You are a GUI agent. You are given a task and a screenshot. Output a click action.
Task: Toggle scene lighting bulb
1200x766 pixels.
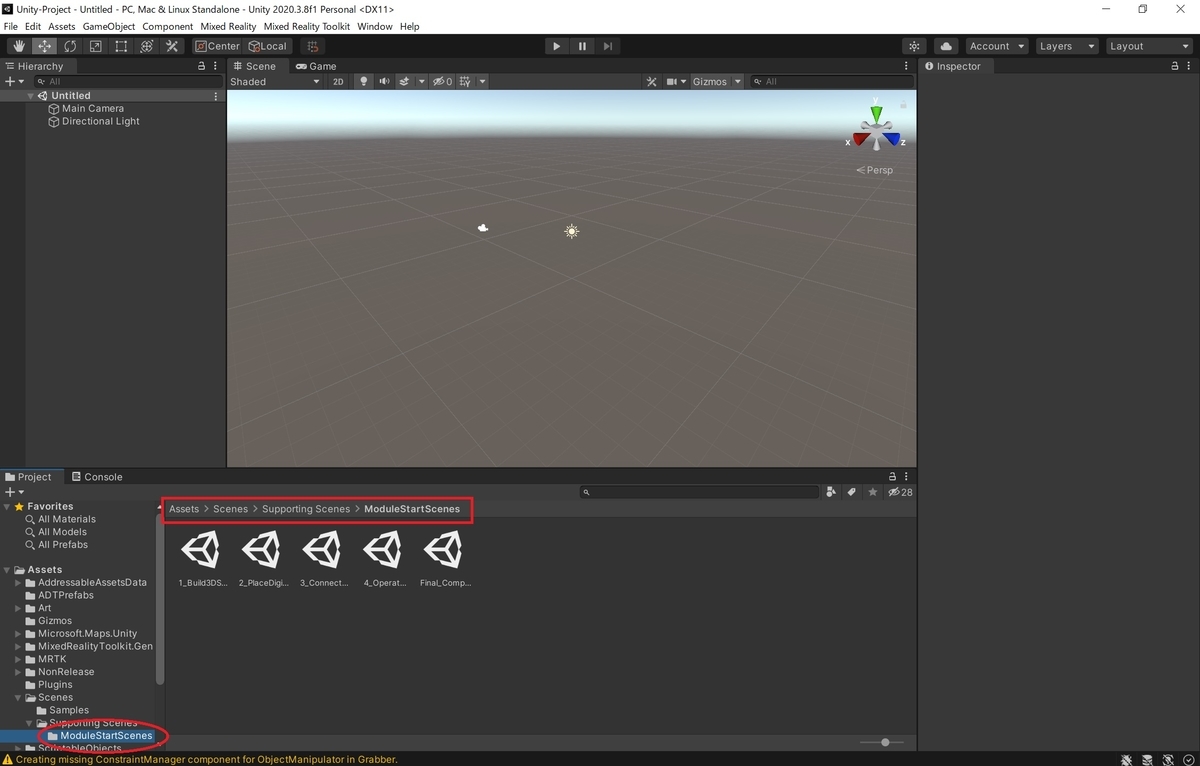pyautogui.click(x=363, y=82)
